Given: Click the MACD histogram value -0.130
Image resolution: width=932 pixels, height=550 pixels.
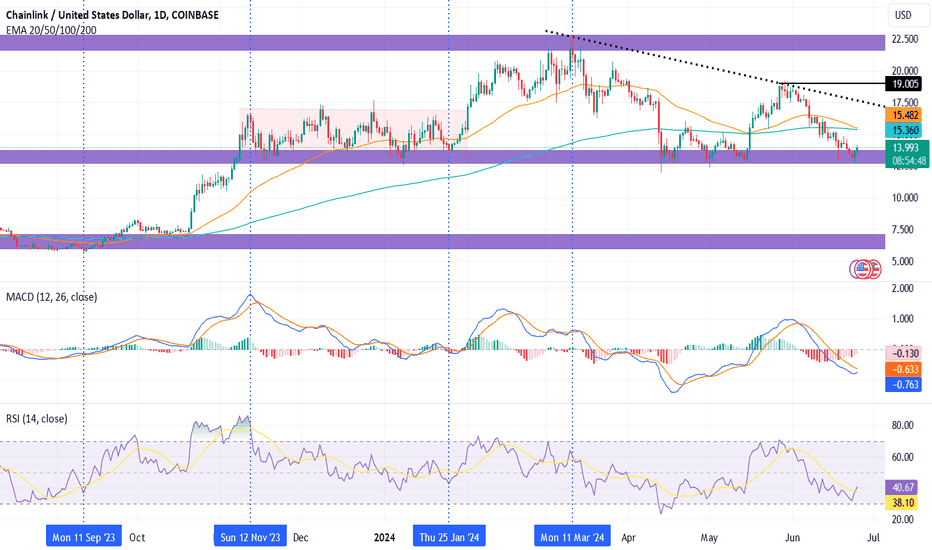Looking at the screenshot, I should [x=903, y=353].
